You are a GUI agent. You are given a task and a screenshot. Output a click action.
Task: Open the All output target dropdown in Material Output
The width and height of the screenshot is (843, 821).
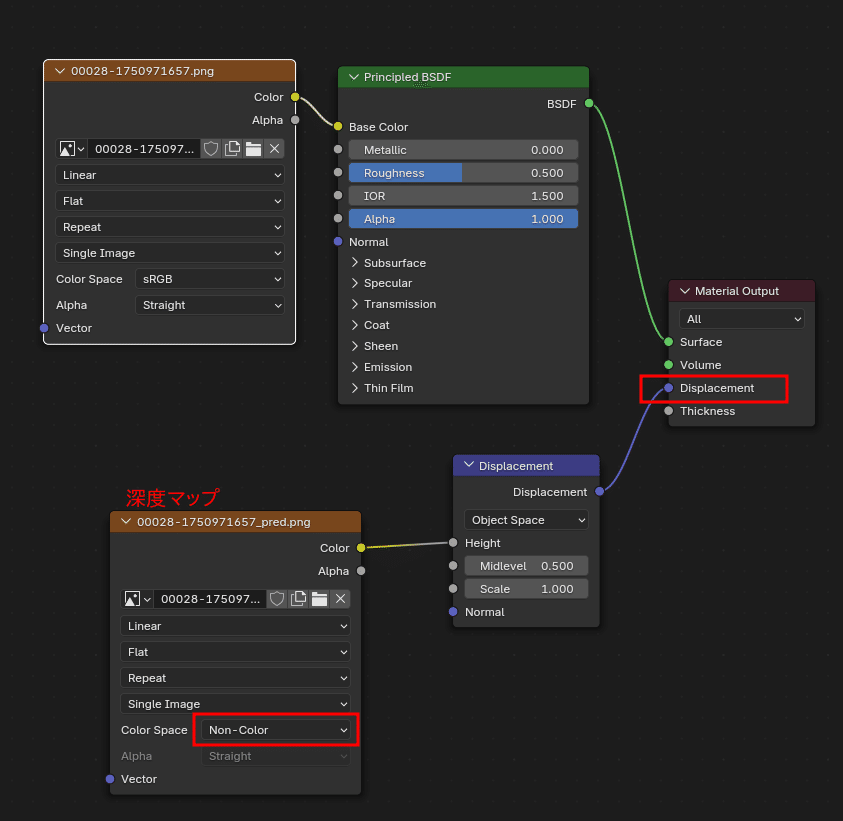point(741,319)
